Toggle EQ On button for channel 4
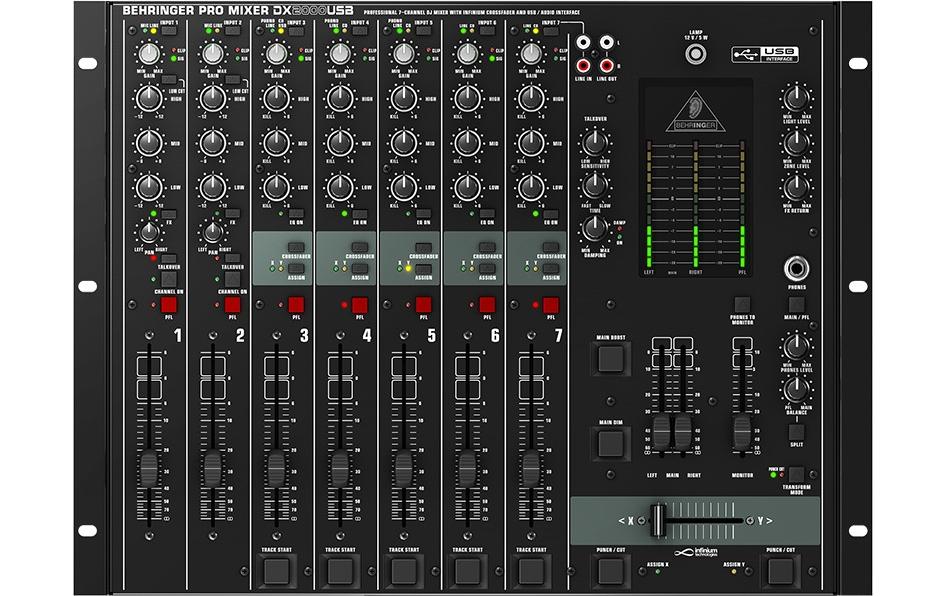Screen dimensions: 947x596 coord(360,214)
